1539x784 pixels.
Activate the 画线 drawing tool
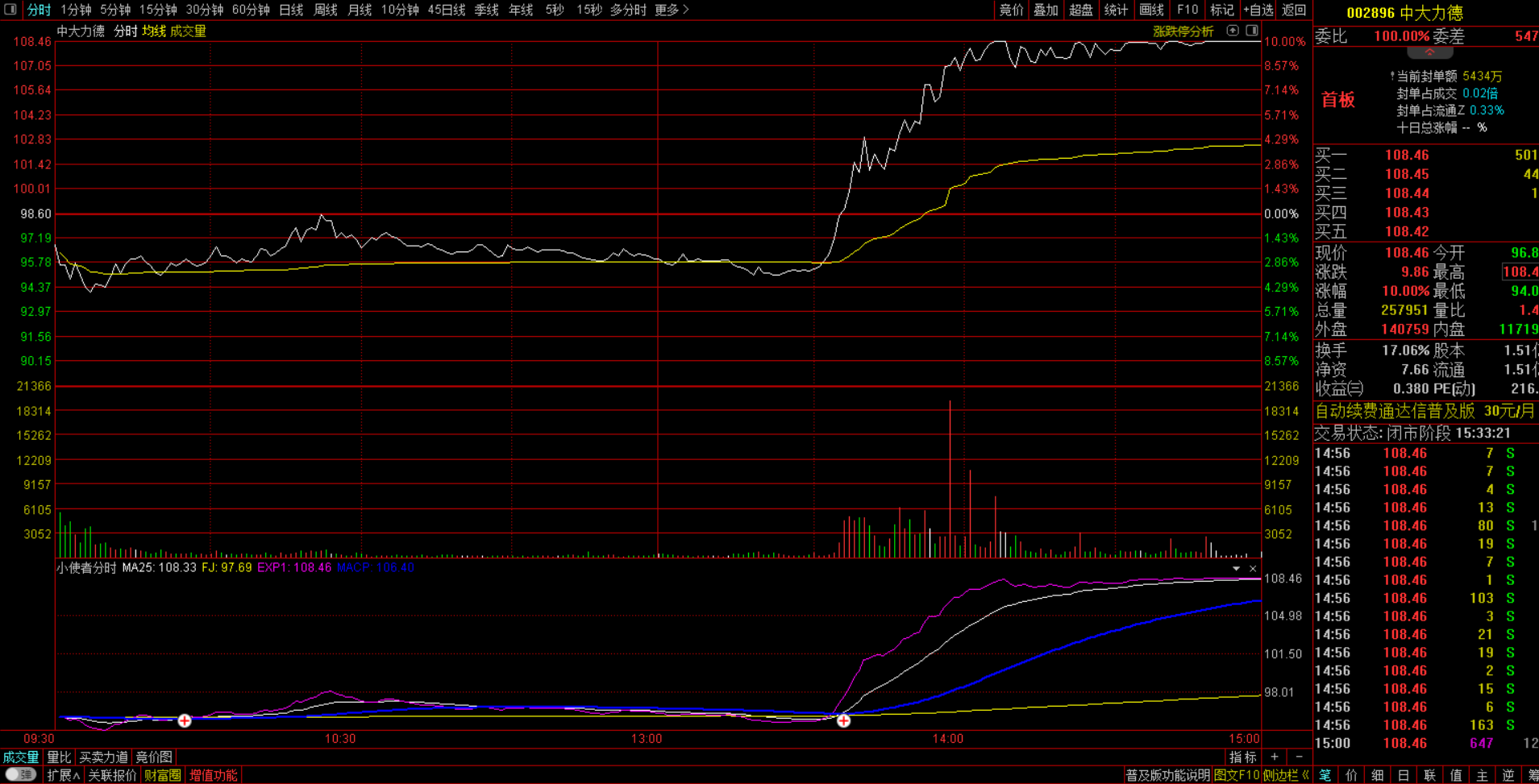[1151, 10]
